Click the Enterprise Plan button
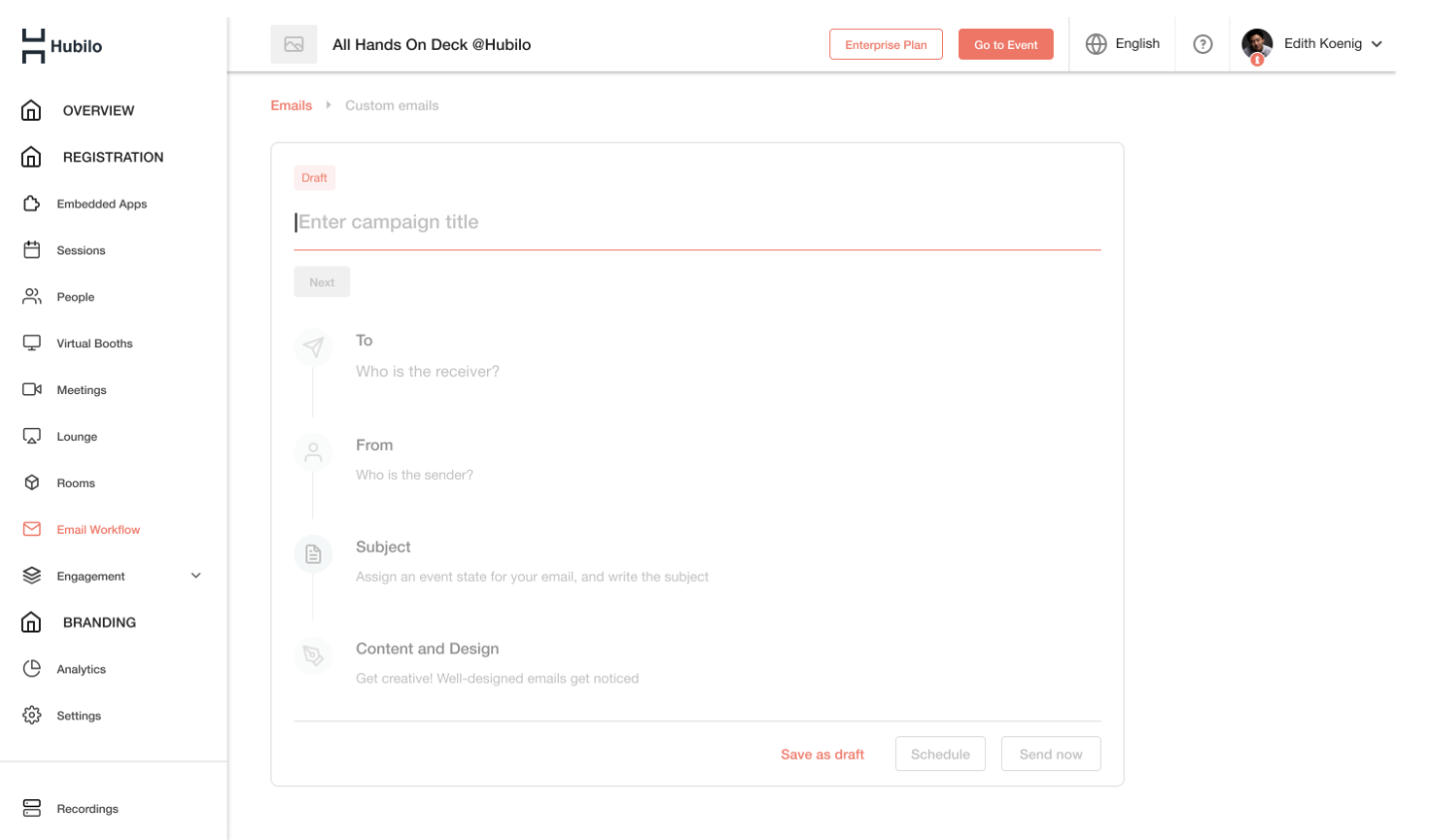 [885, 44]
